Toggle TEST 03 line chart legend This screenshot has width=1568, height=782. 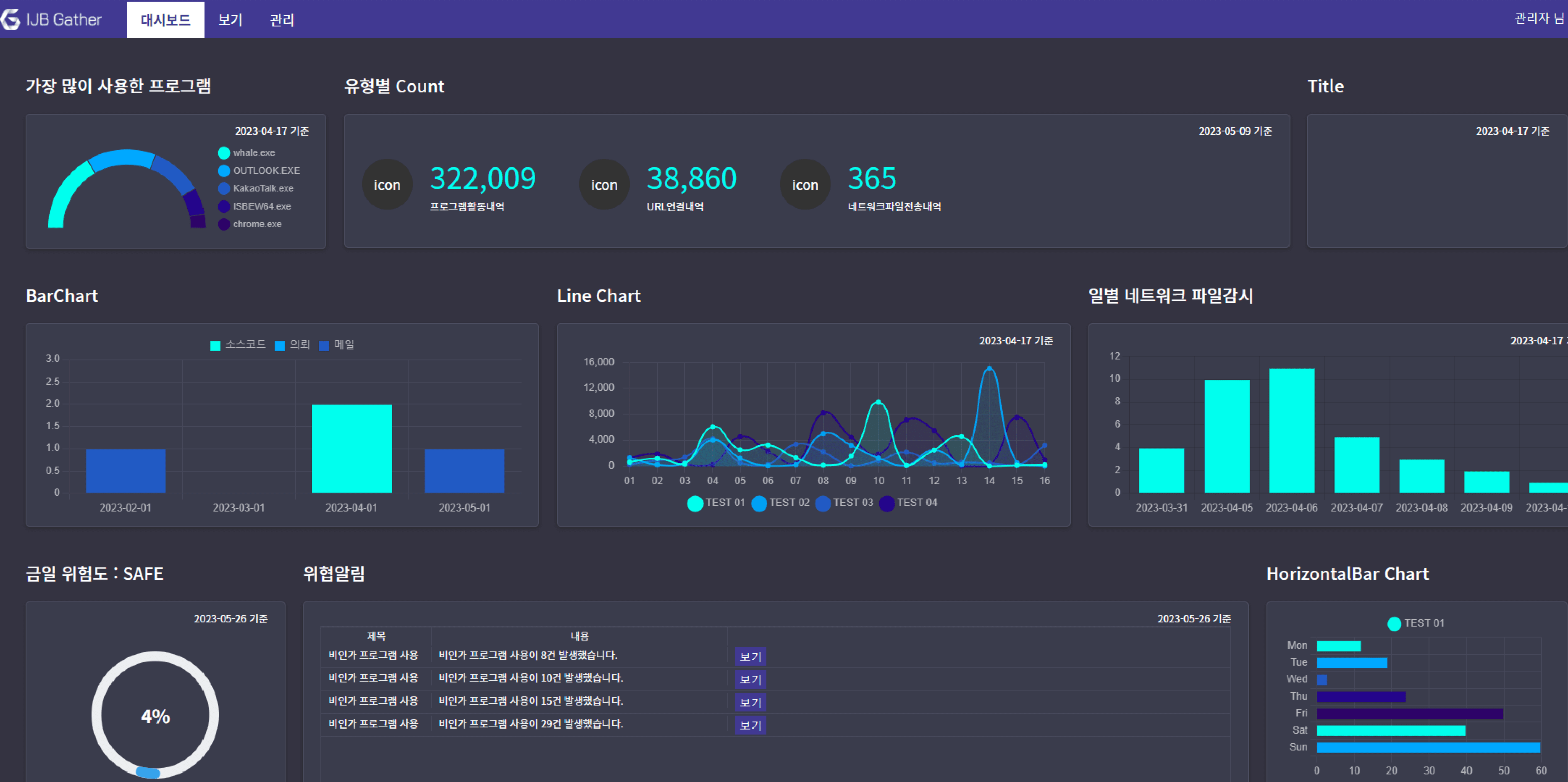(x=845, y=503)
